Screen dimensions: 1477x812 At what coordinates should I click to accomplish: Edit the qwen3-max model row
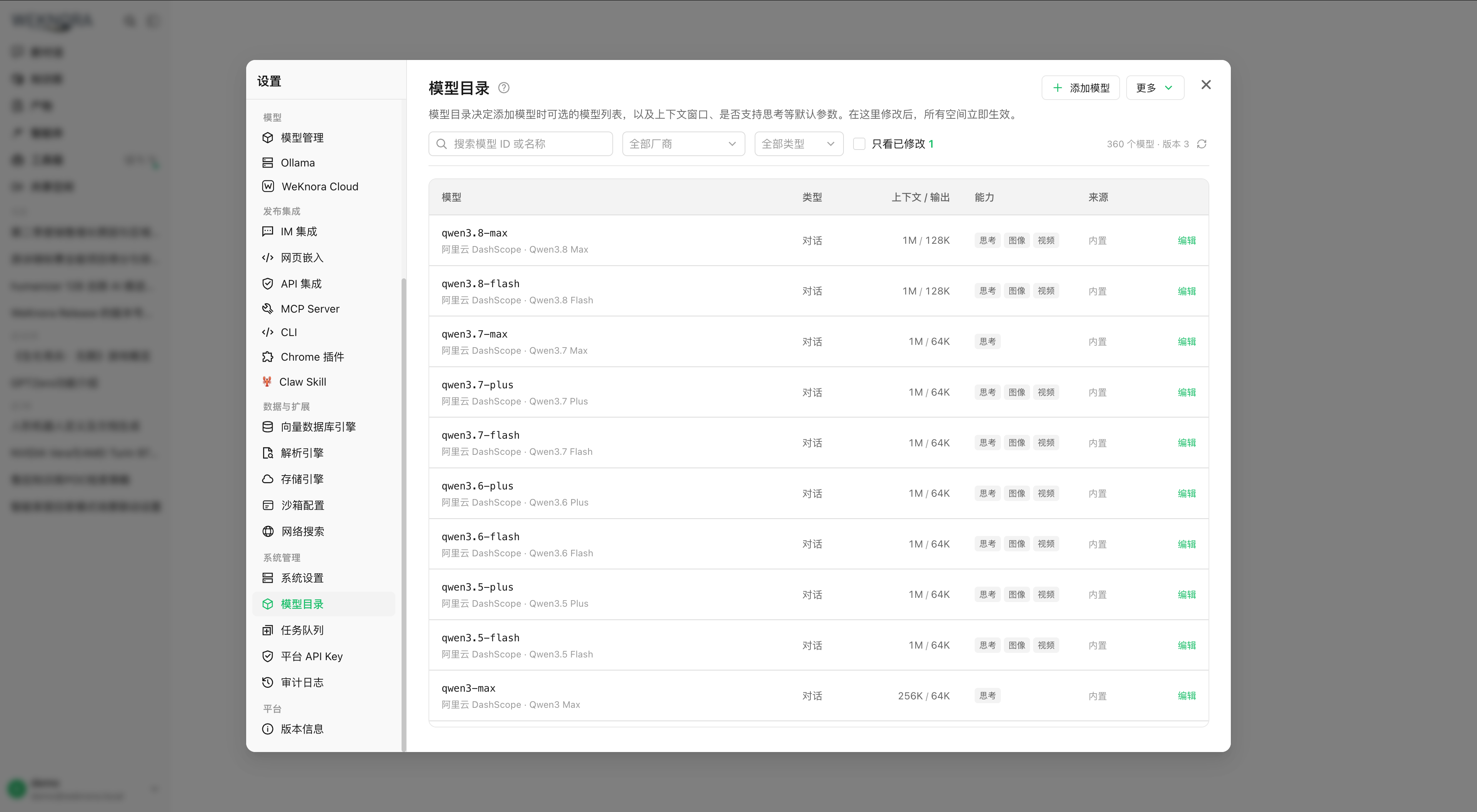tap(1186, 696)
